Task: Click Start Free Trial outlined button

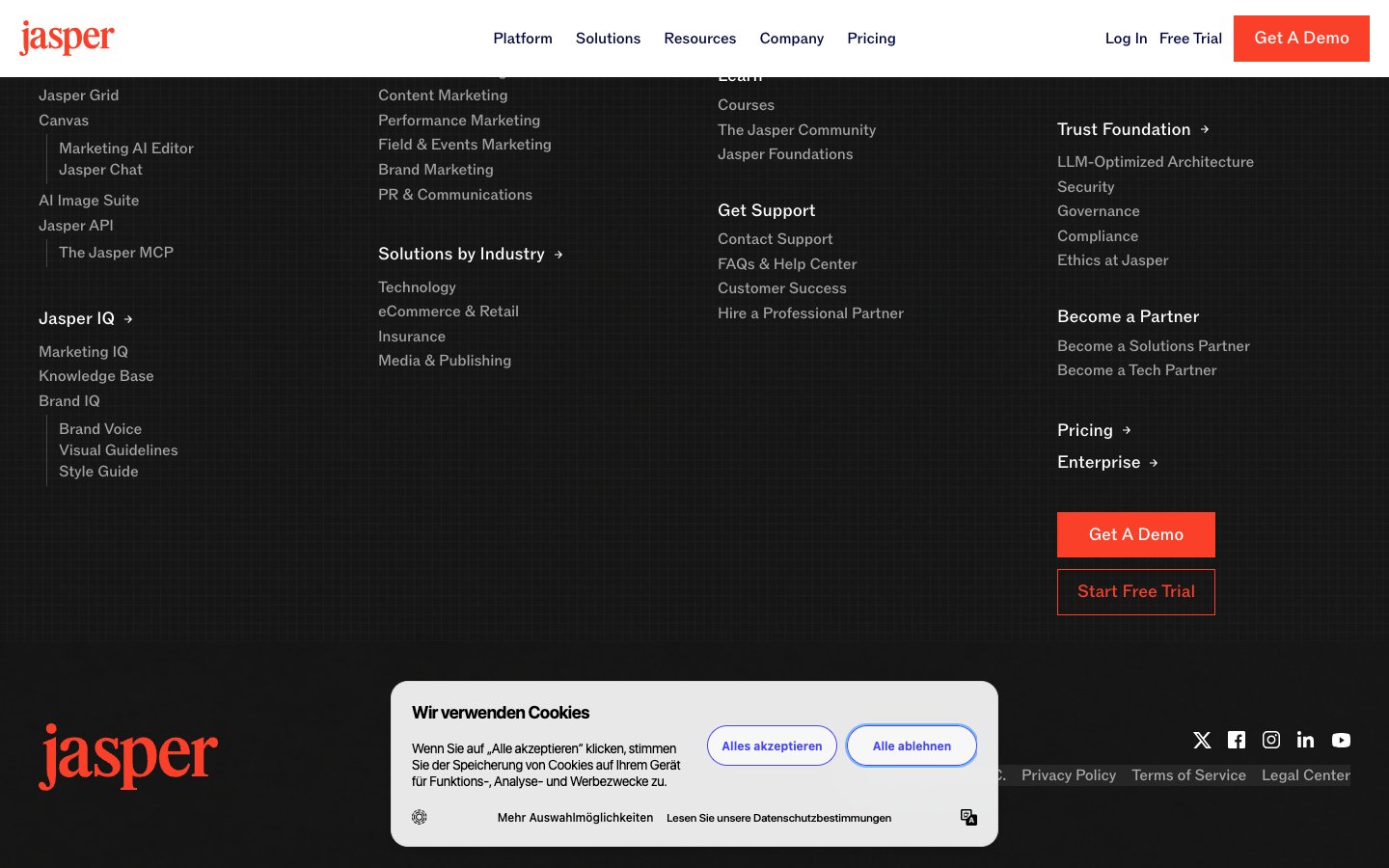Action: [x=1135, y=592]
